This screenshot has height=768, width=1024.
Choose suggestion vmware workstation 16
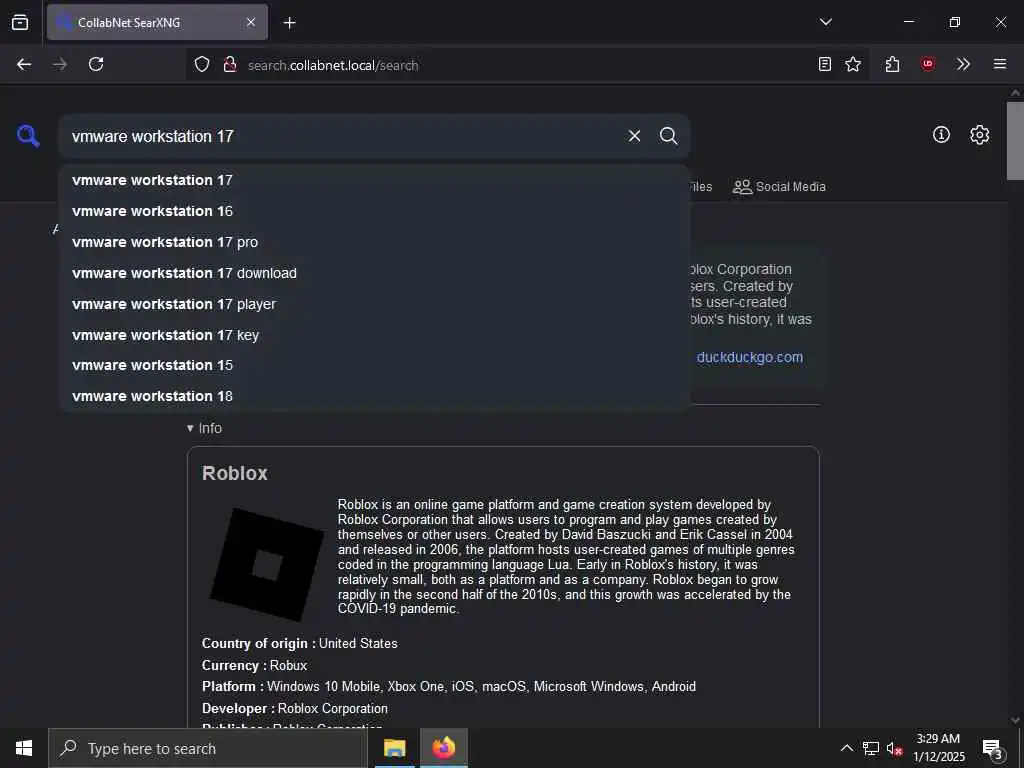(x=374, y=211)
